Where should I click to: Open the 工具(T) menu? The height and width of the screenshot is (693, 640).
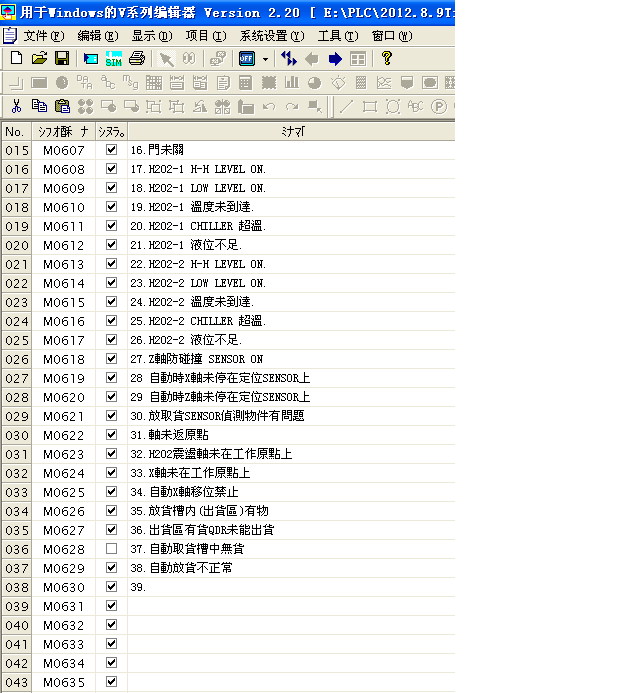click(x=337, y=36)
